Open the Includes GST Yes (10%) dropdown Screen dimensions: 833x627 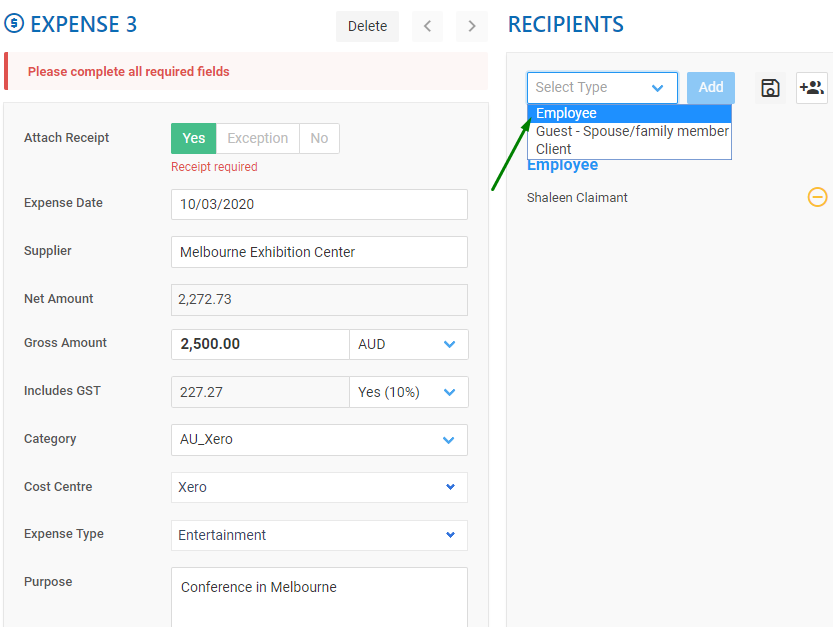click(x=408, y=392)
